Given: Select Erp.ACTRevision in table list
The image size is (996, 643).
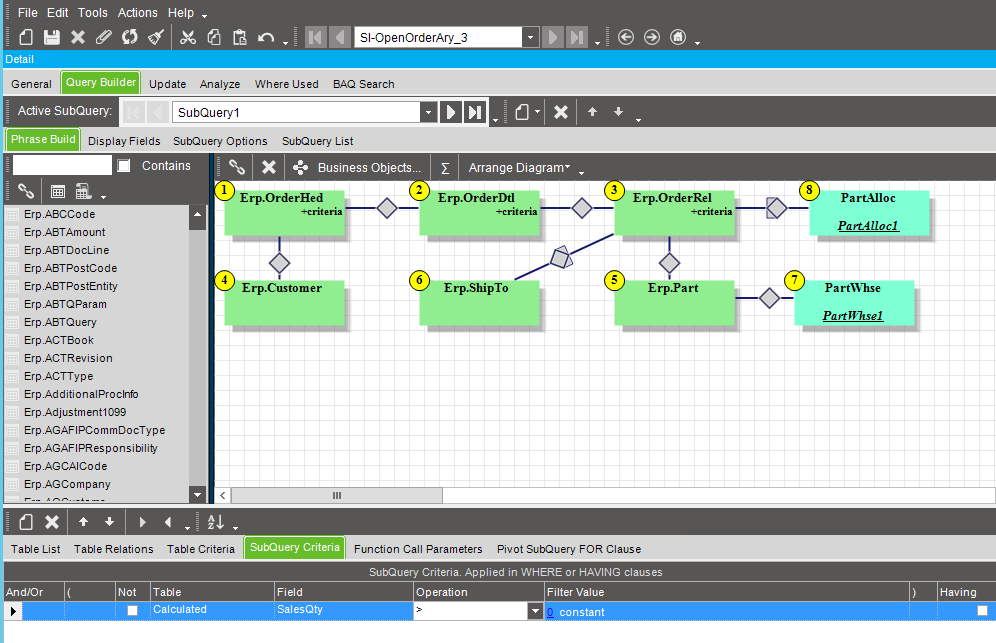Looking at the screenshot, I should (68, 358).
